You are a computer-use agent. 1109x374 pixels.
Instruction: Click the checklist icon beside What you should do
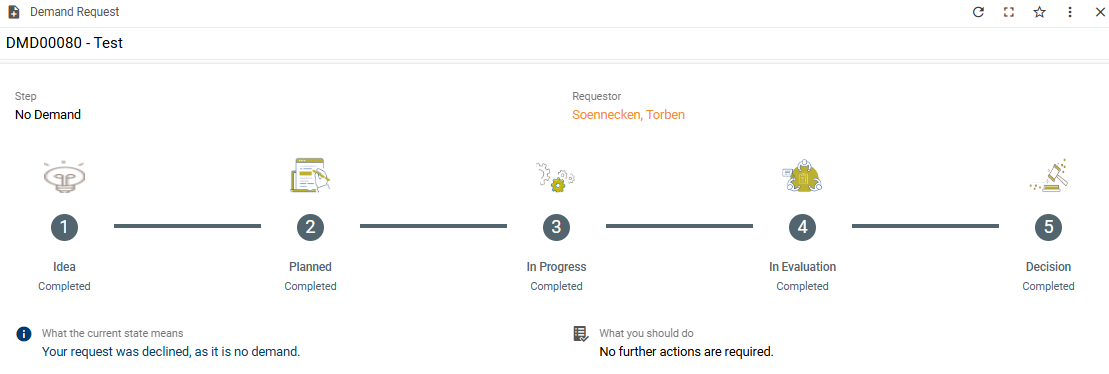[x=581, y=334]
